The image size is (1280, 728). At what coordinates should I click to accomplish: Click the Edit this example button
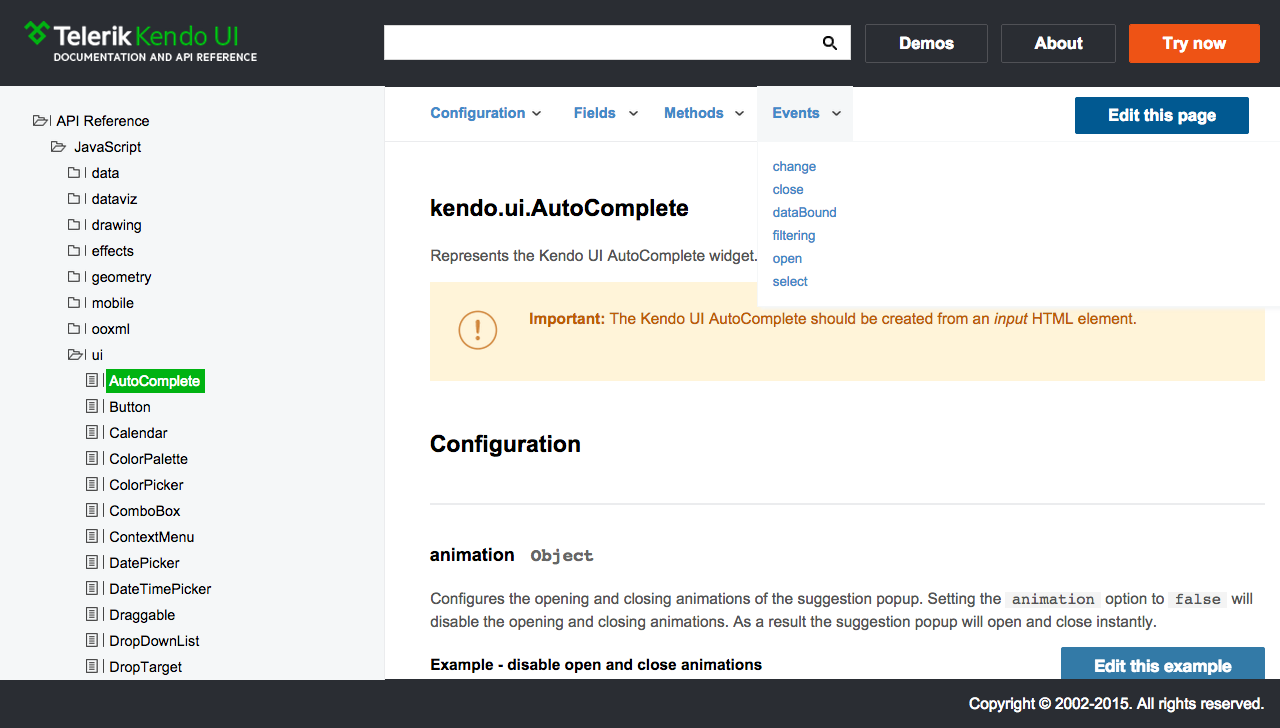point(1163,665)
